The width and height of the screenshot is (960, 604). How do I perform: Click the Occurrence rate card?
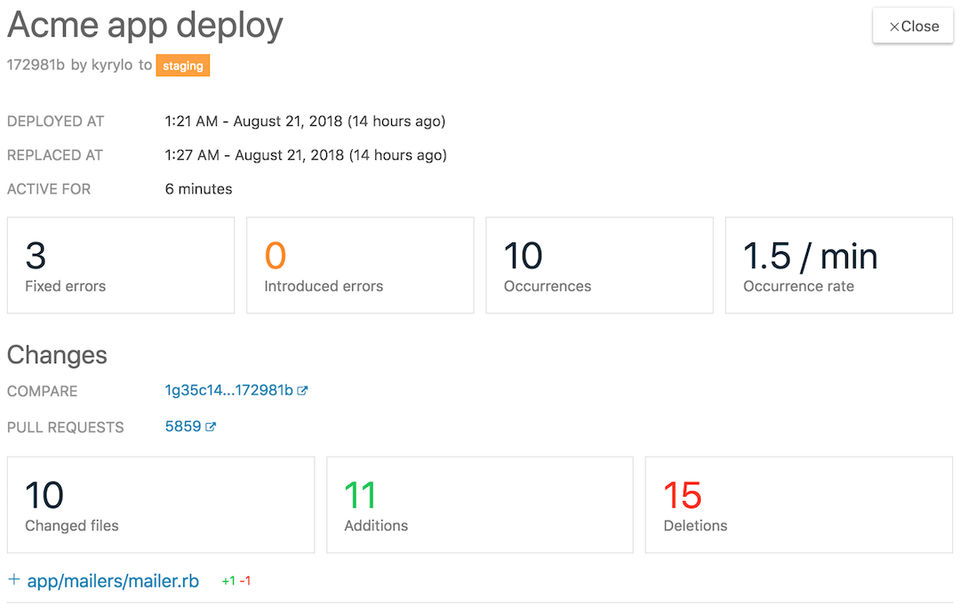838,265
